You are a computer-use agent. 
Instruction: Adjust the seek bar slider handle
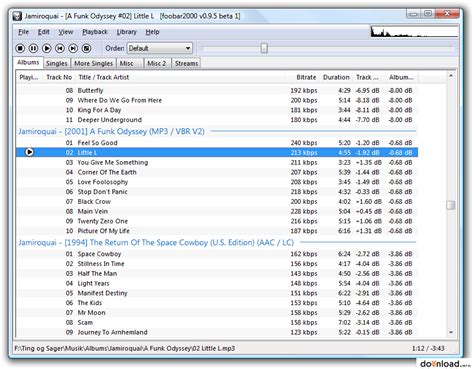(x=264, y=48)
